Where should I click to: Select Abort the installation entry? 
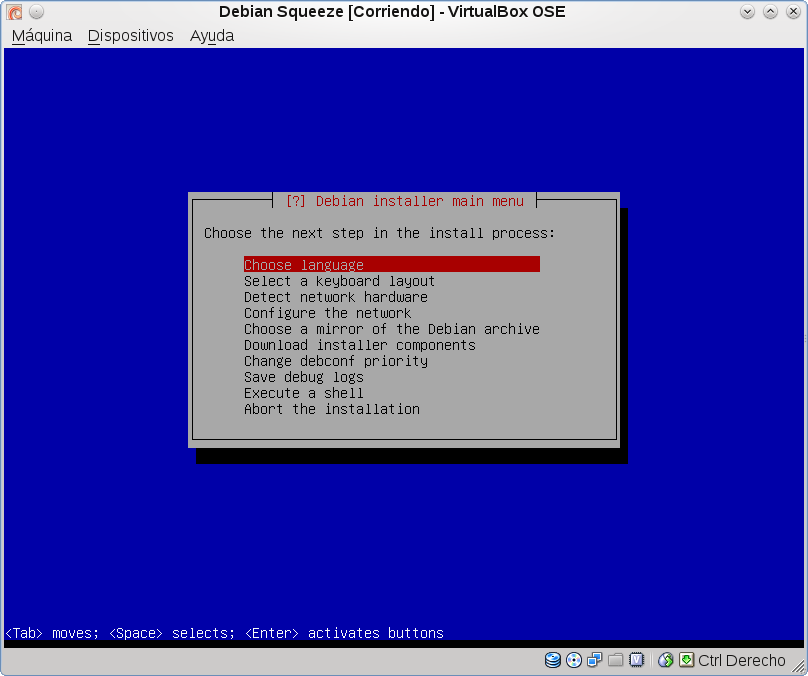[x=332, y=409]
